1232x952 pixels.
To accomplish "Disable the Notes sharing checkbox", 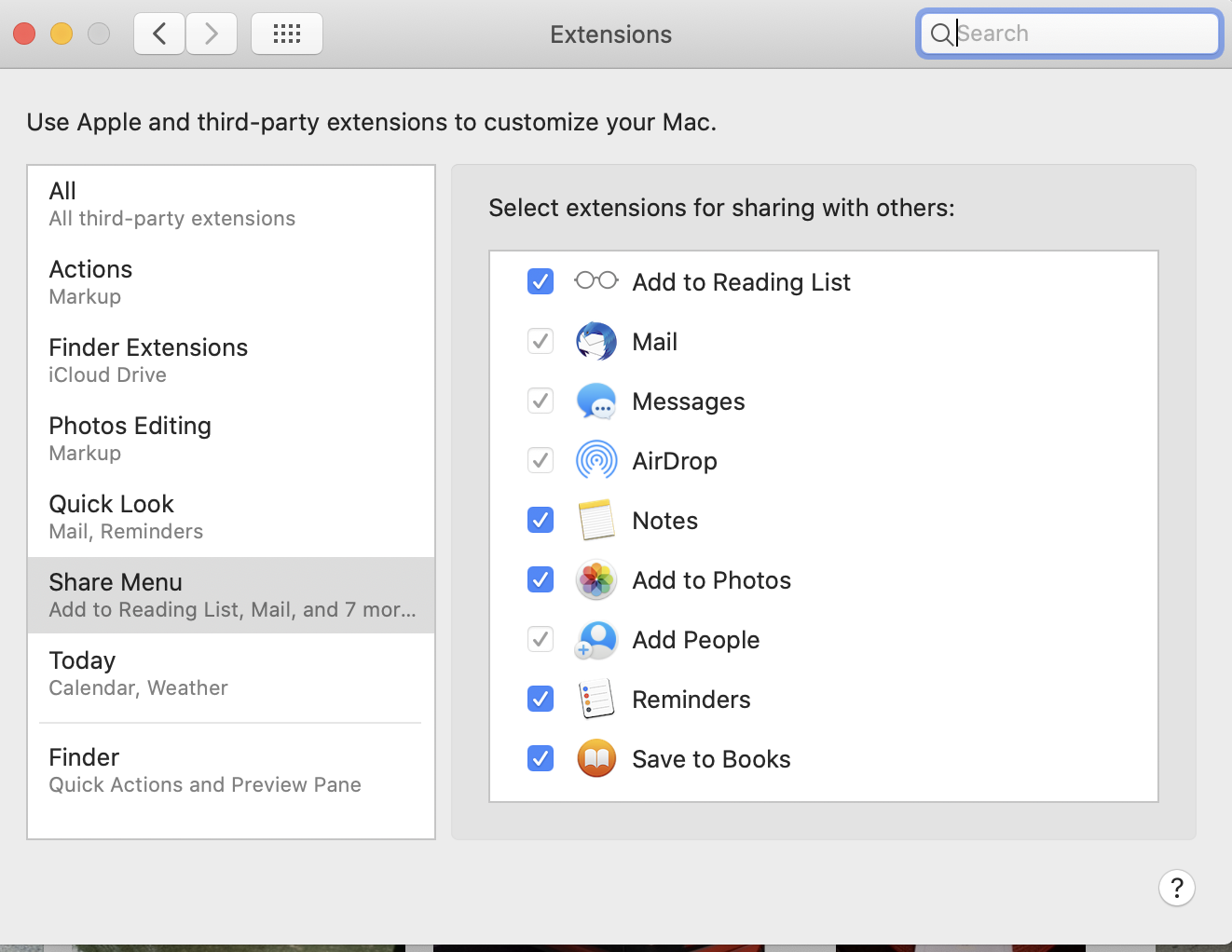I will click(541, 520).
